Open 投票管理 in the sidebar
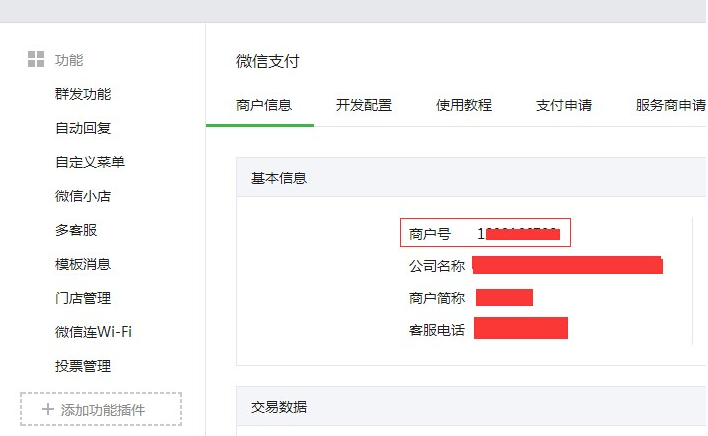 coord(83,366)
